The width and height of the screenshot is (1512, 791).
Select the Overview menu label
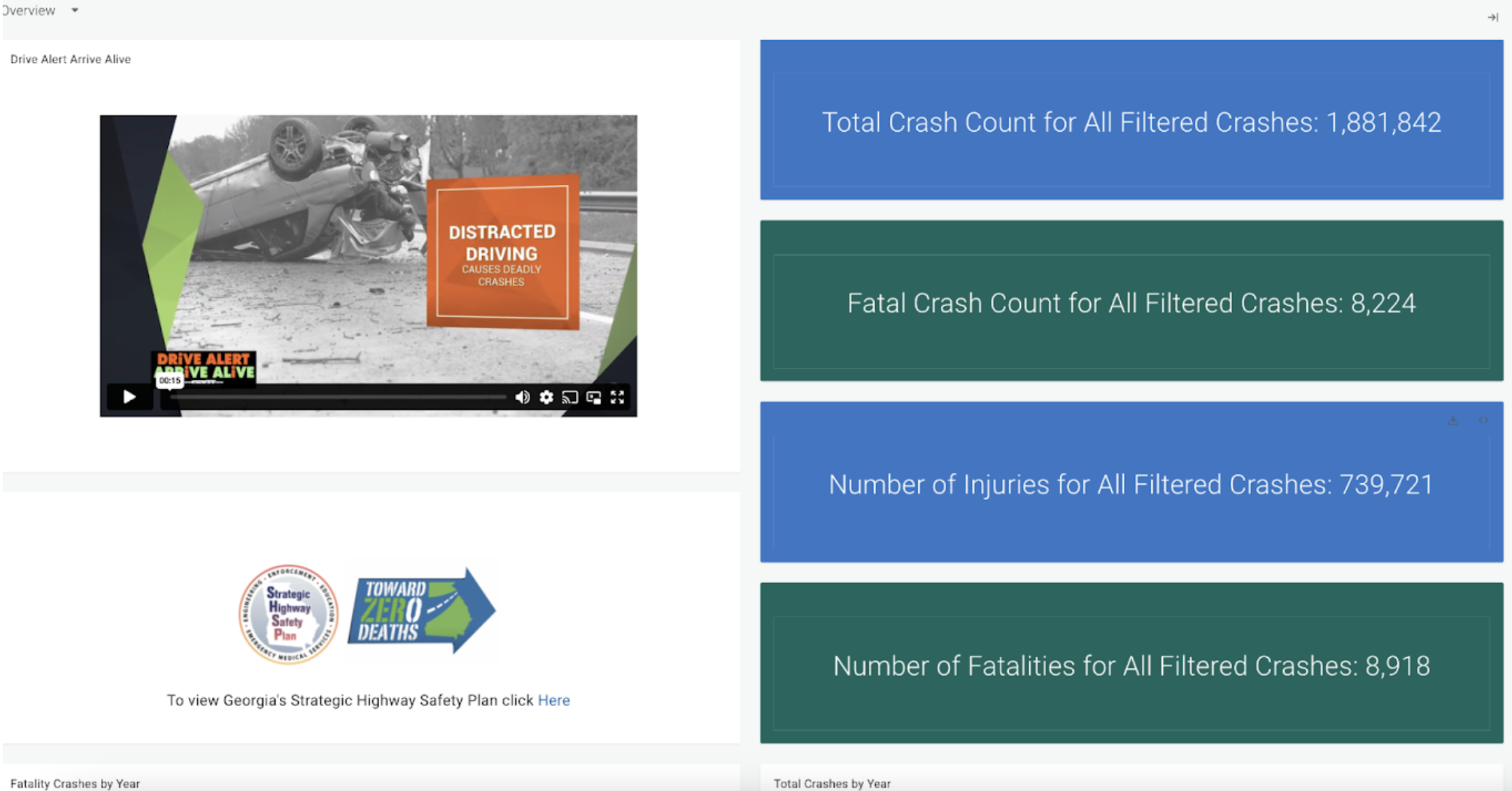click(29, 10)
